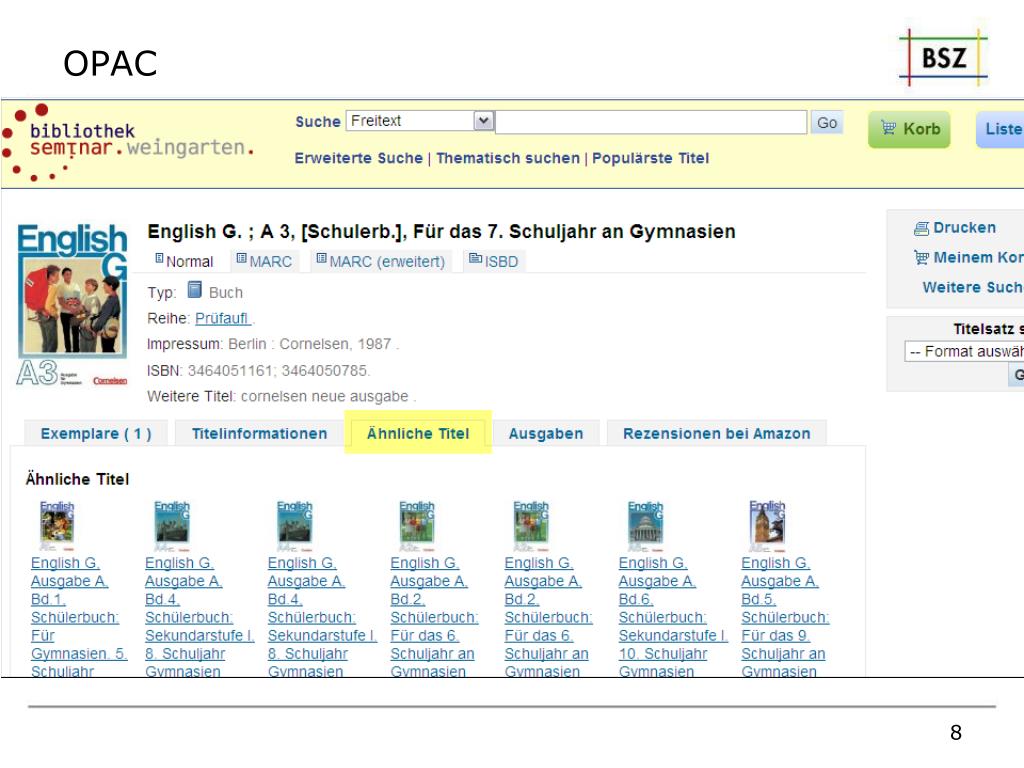Open Weitere Suche link
This screenshot has width=1024, height=768.
coord(972,287)
